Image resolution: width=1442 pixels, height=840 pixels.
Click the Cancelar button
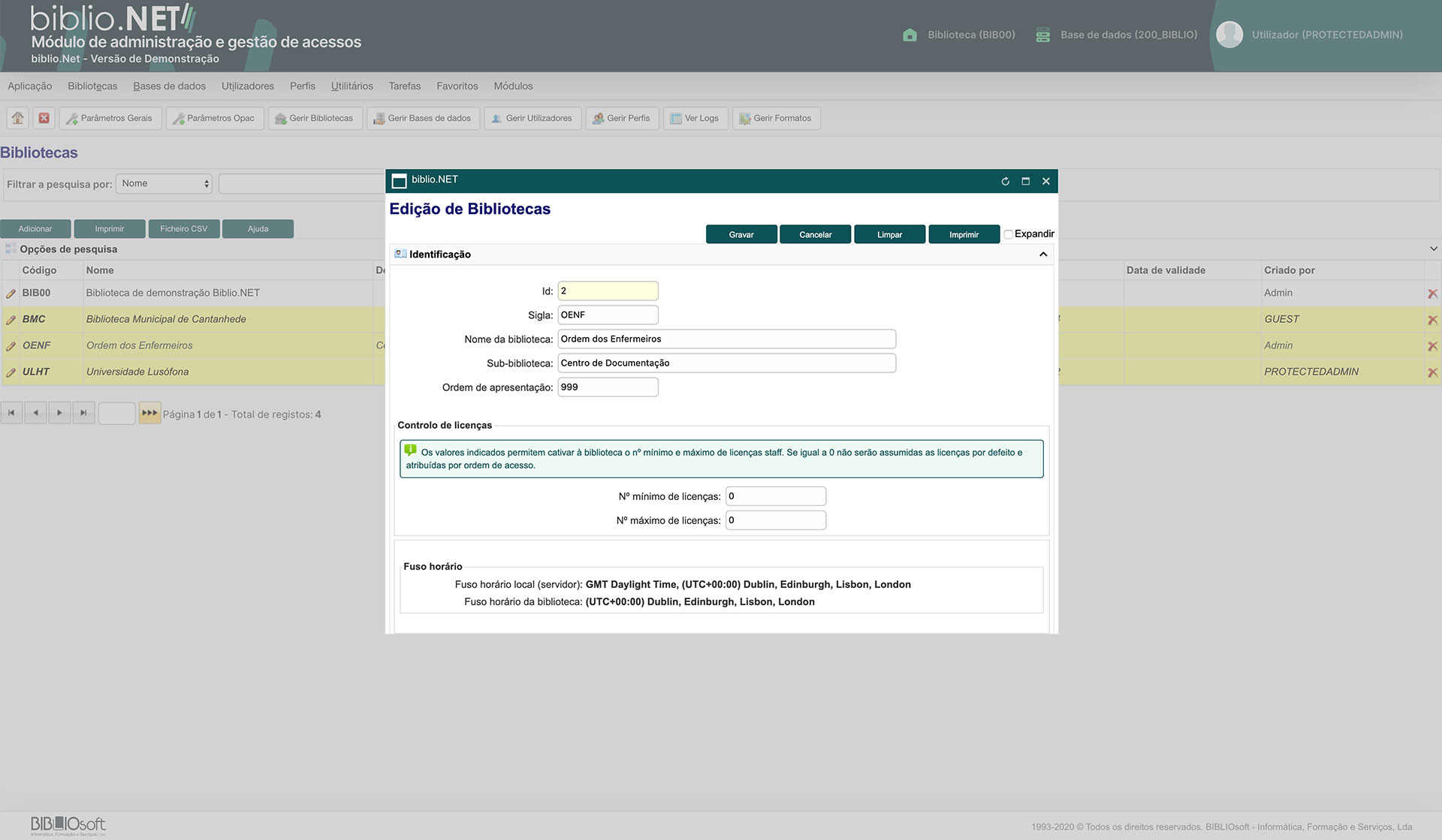pos(816,234)
